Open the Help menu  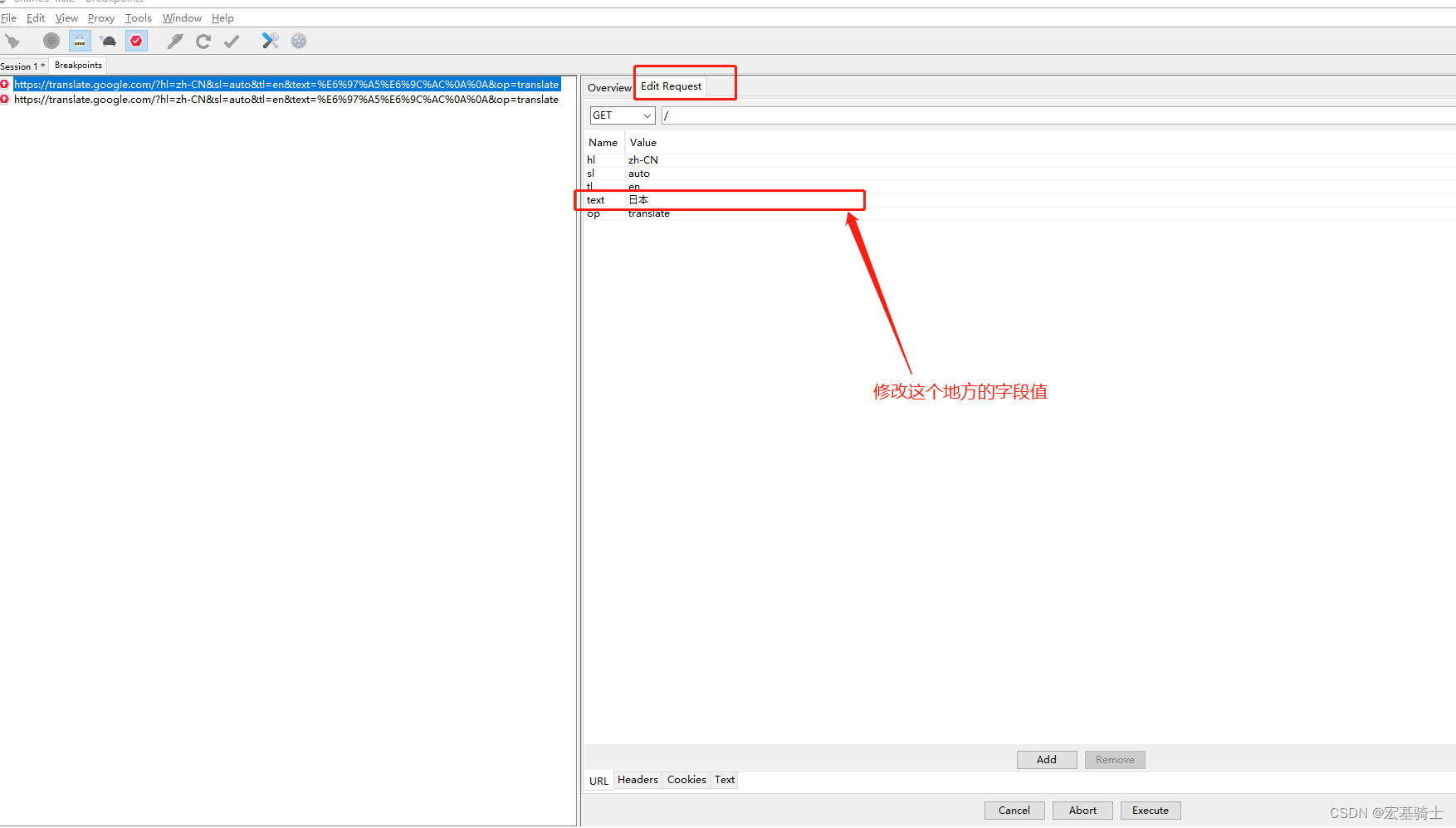[222, 18]
